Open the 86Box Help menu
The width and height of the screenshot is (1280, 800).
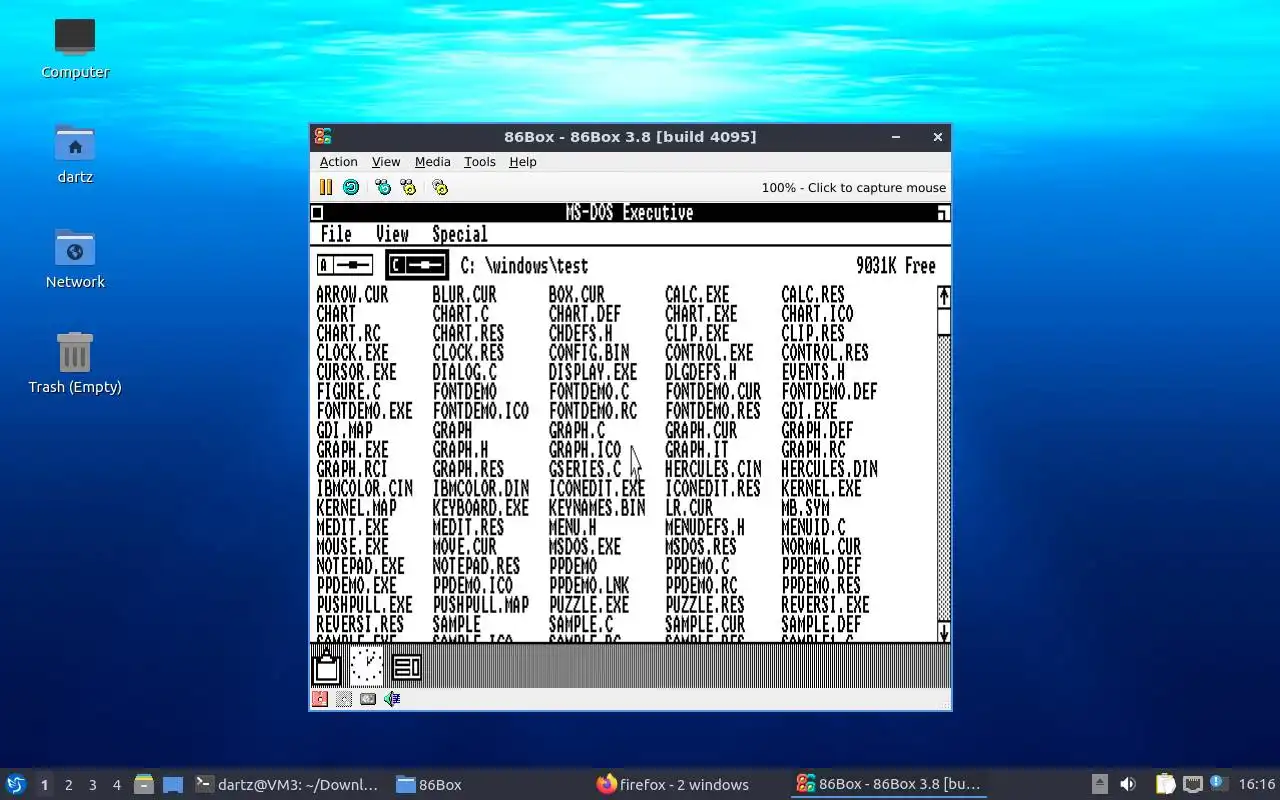tap(523, 162)
